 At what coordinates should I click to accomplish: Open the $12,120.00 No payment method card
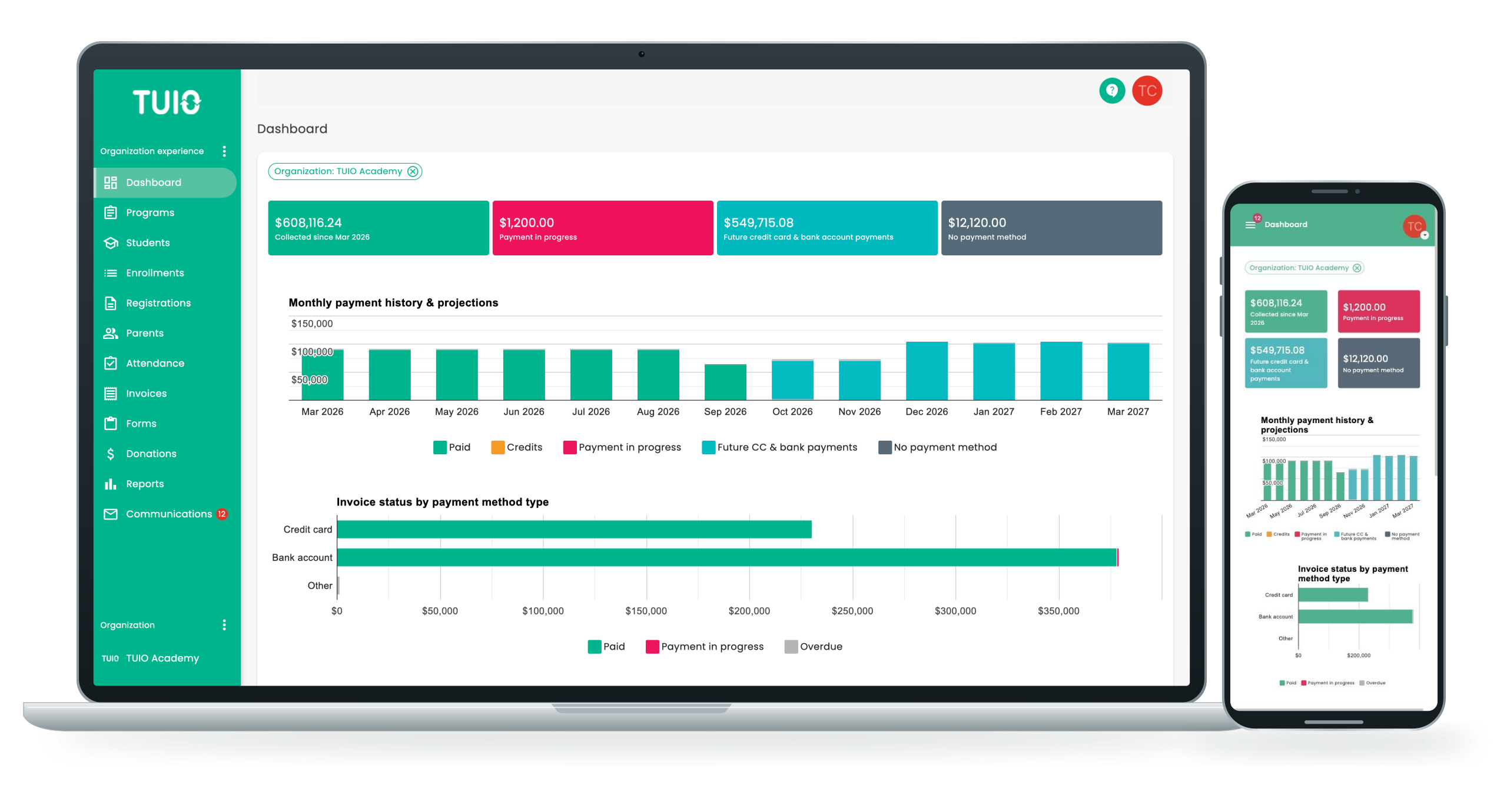tap(1051, 228)
